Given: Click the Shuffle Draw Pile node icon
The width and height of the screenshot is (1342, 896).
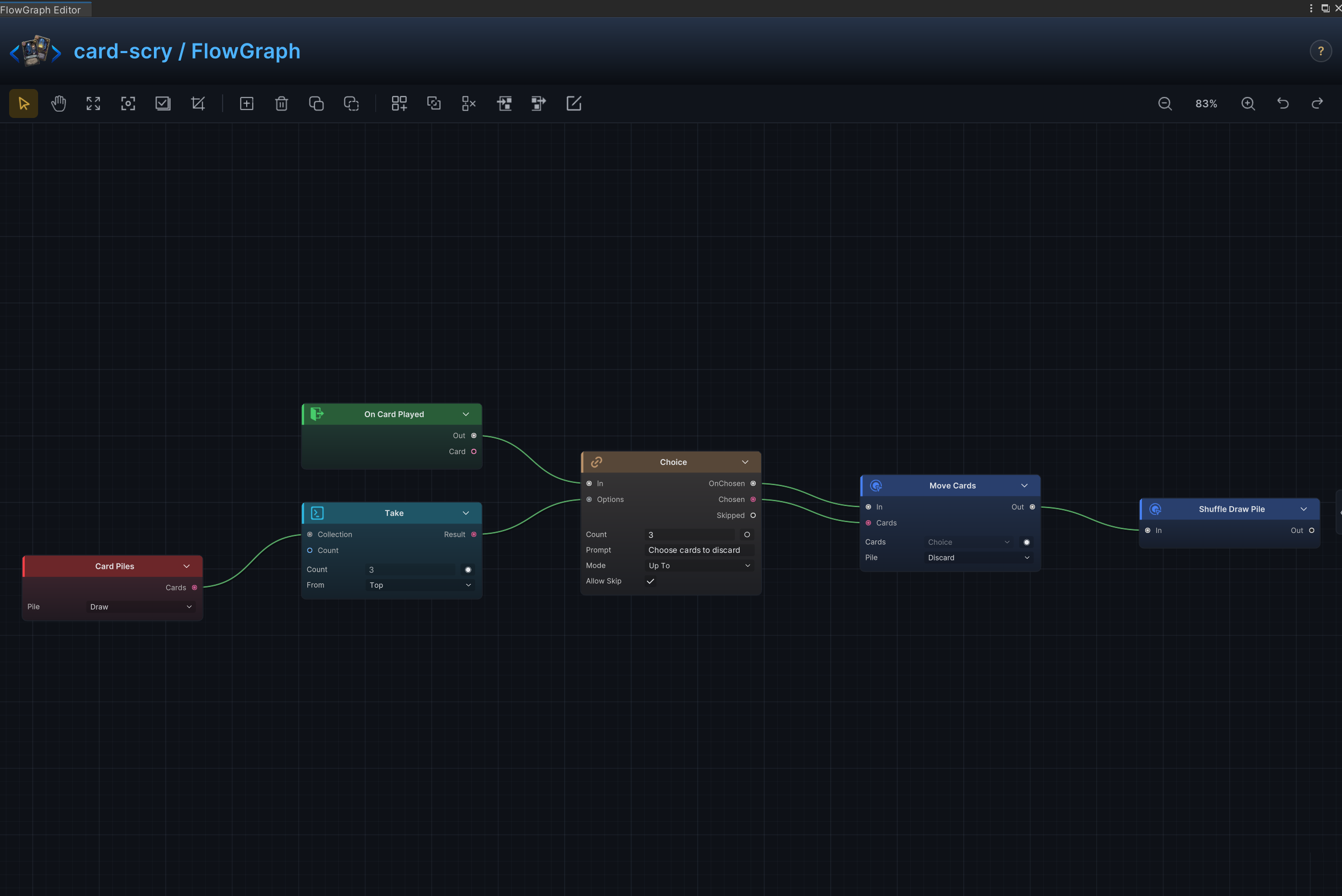Looking at the screenshot, I should click(x=1155, y=509).
